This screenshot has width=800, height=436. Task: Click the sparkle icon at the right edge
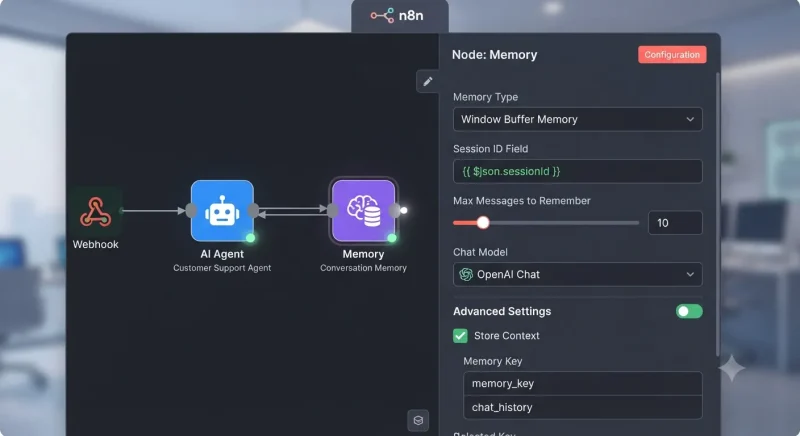point(732,368)
